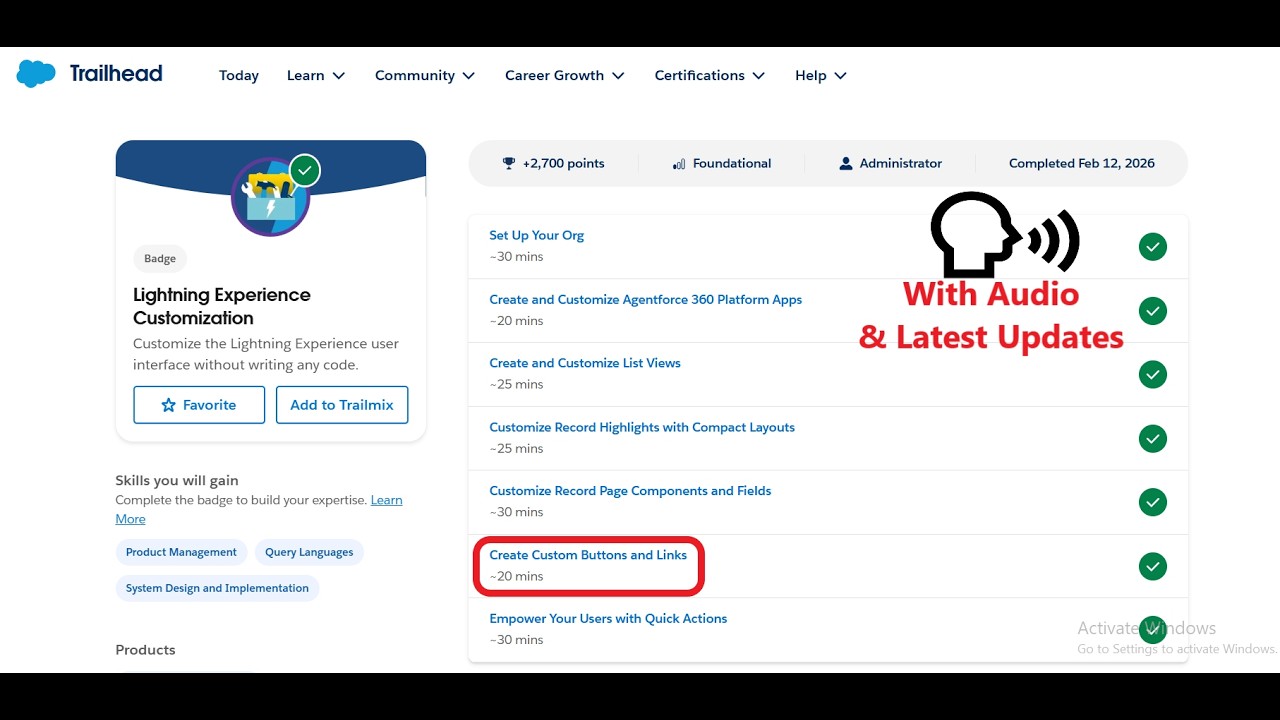
Task: Click the Lightning Experience Customization badge image
Action: 270,196
